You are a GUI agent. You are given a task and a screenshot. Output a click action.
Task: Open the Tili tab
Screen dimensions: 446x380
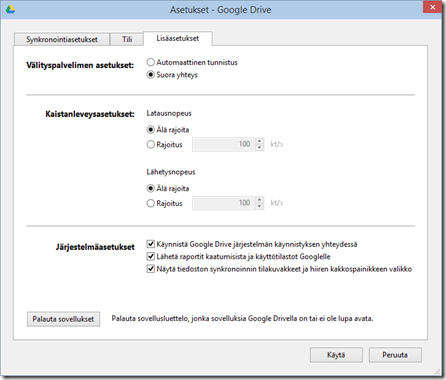coord(127,39)
